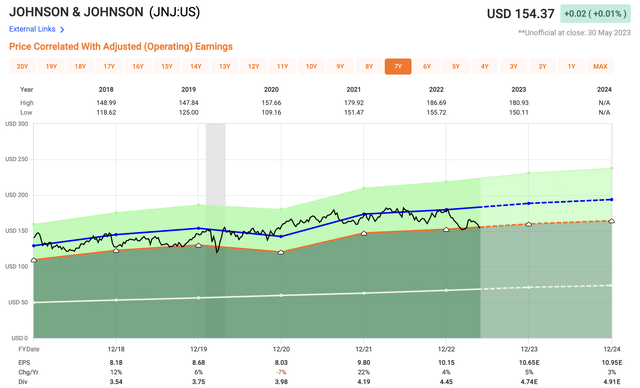The height and width of the screenshot is (388, 640).
Task: Click the USD 154.37 price text
Action: pyautogui.click(x=521, y=14)
